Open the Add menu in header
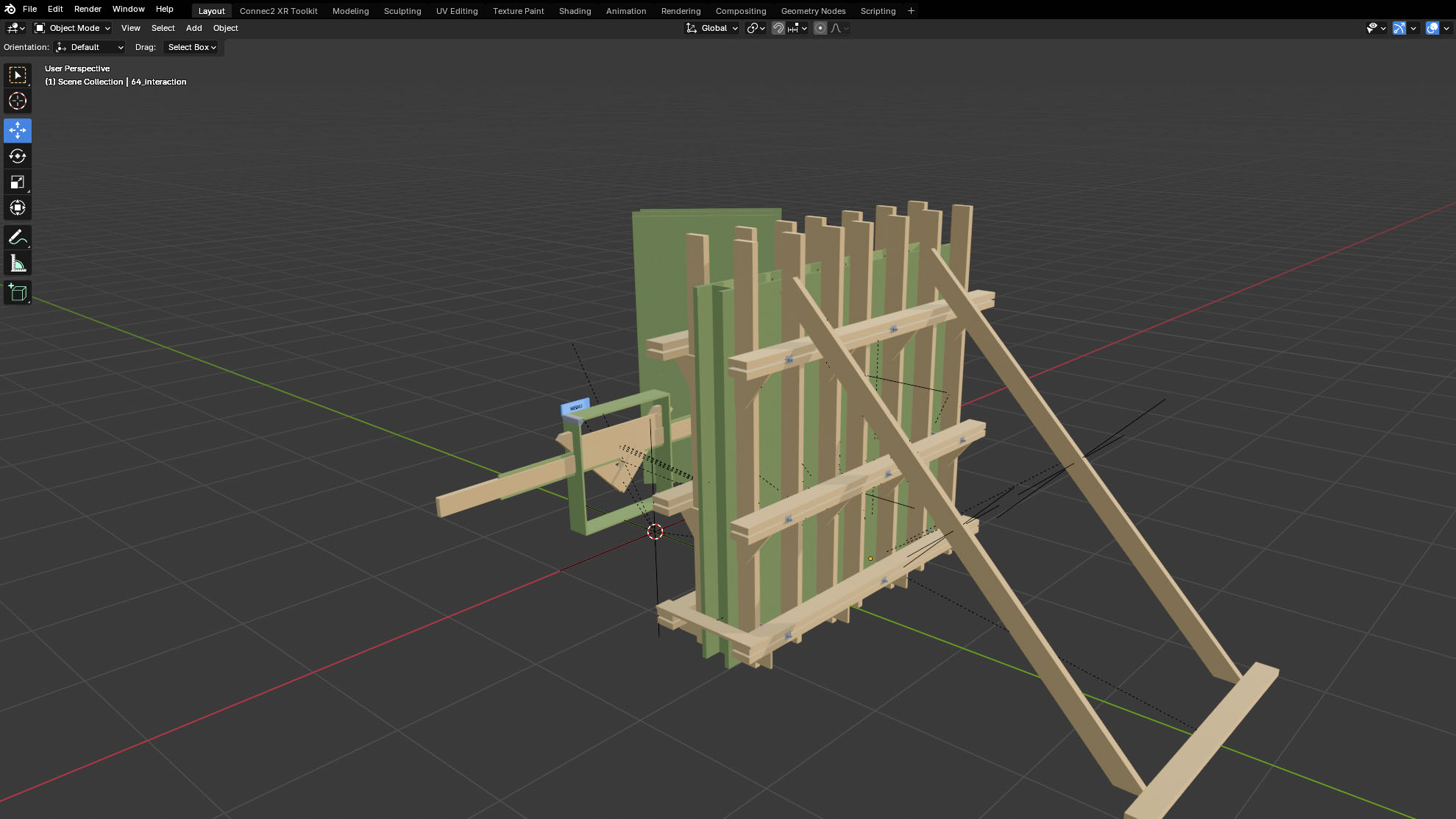Screen dimensions: 1456x819 click(193, 28)
